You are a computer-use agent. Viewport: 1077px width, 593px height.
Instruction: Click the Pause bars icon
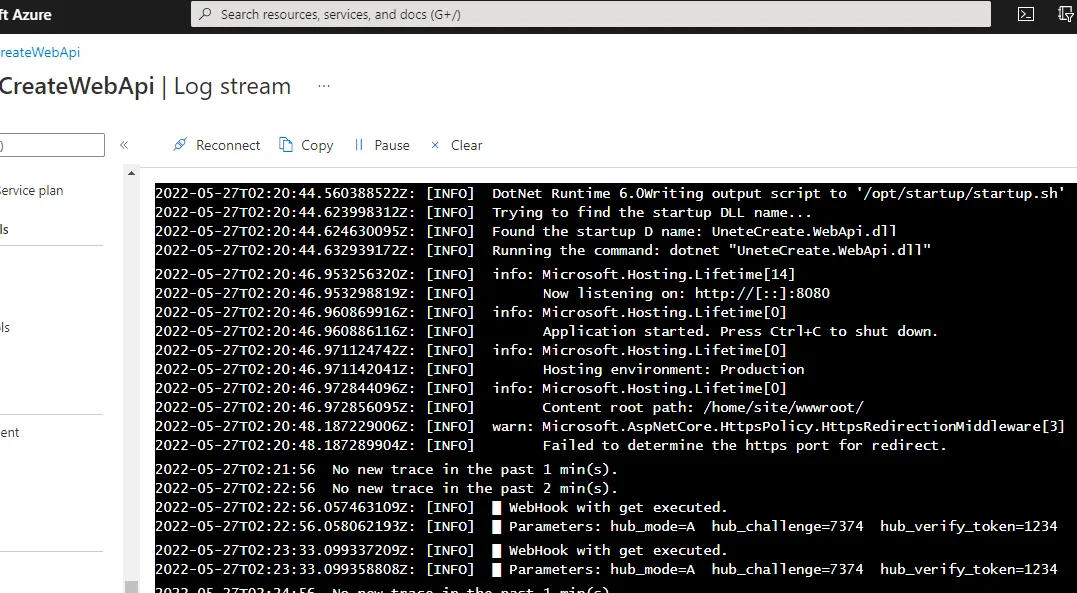pos(359,144)
